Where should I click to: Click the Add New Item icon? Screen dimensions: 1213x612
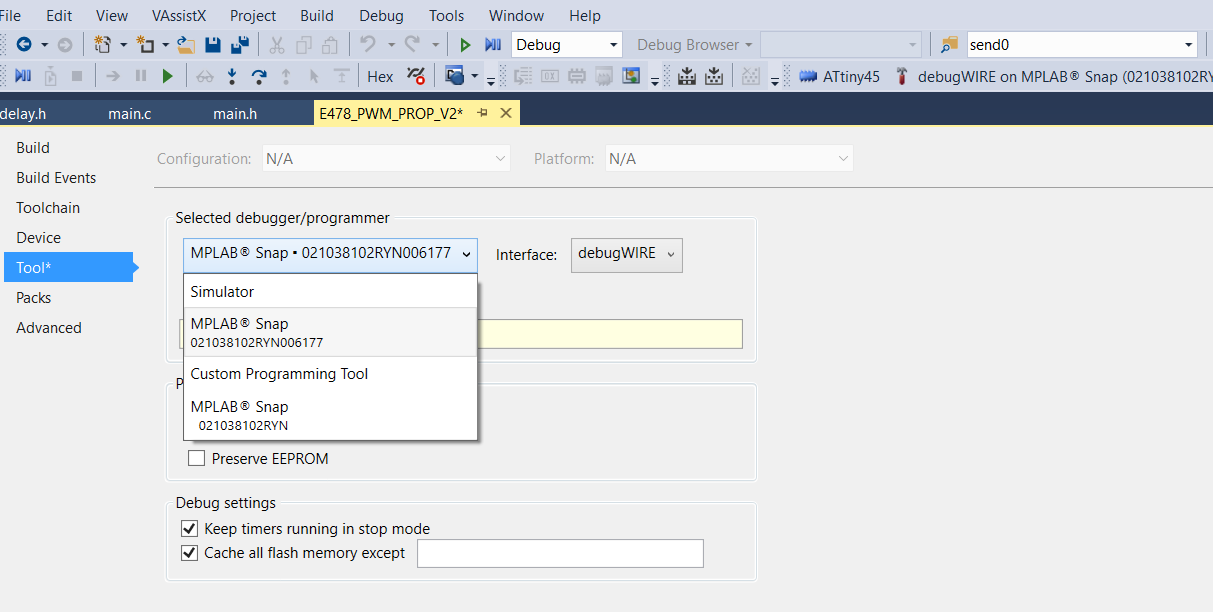(145, 45)
